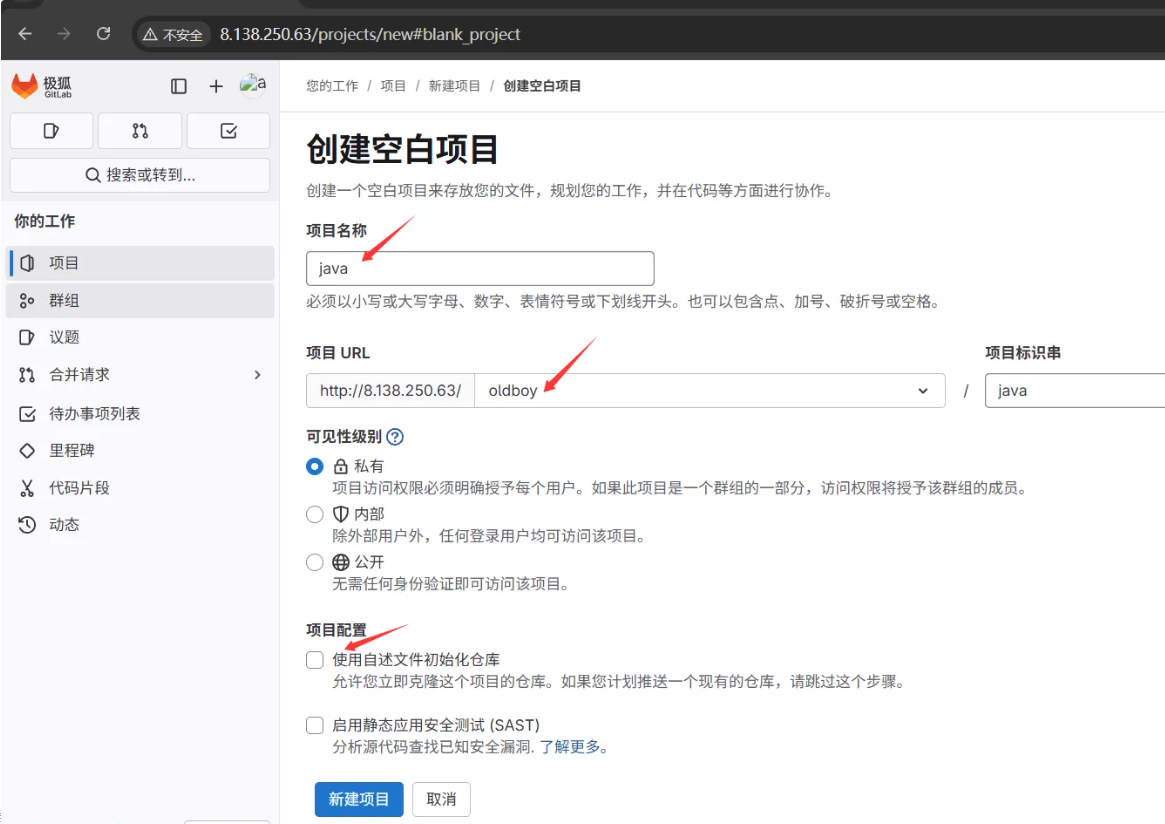The width and height of the screenshot is (1165, 824).
Task: Expand the 合并请求 submenu chevron
Action: point(257,375)
